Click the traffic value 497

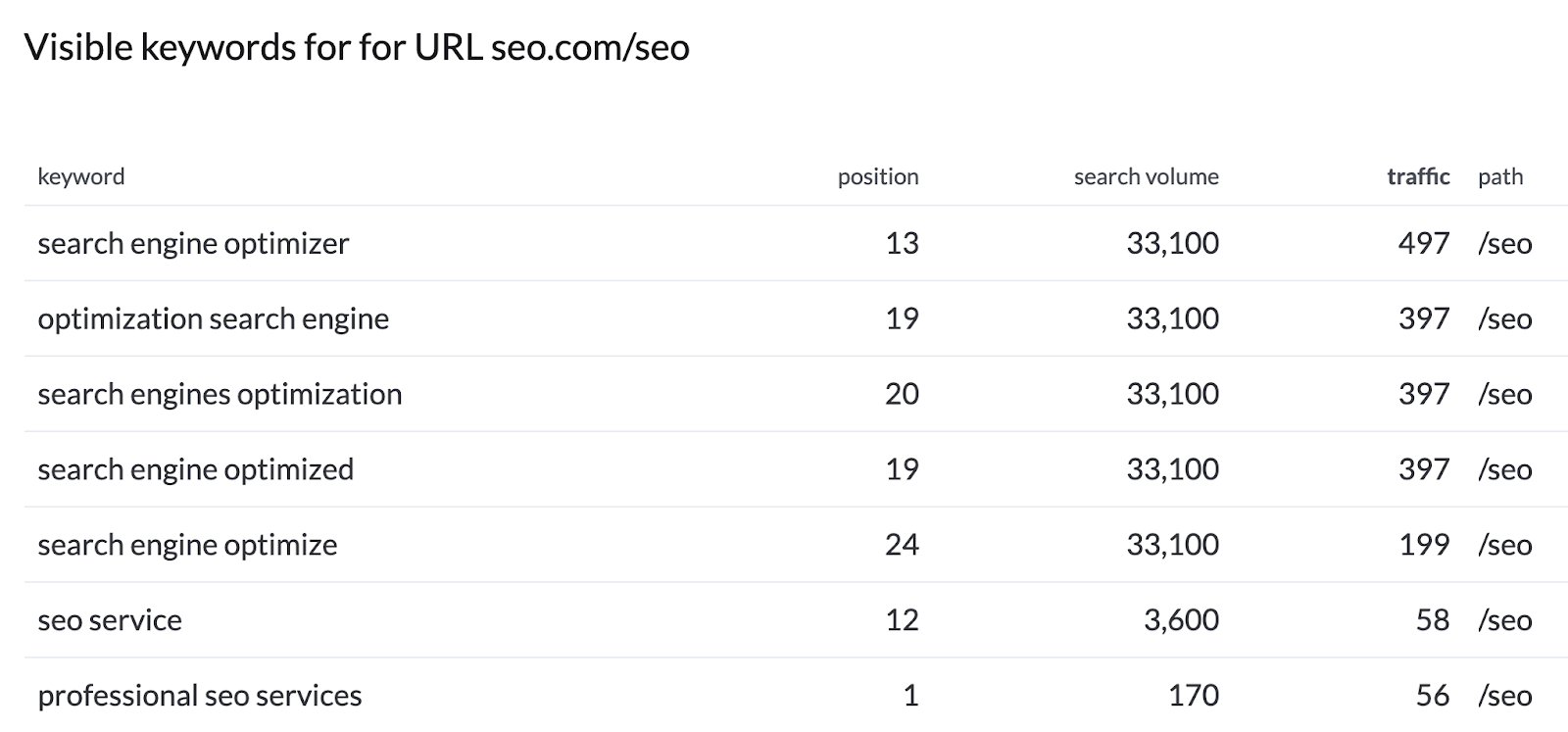pyautogui.click(x=1423, y=244)
